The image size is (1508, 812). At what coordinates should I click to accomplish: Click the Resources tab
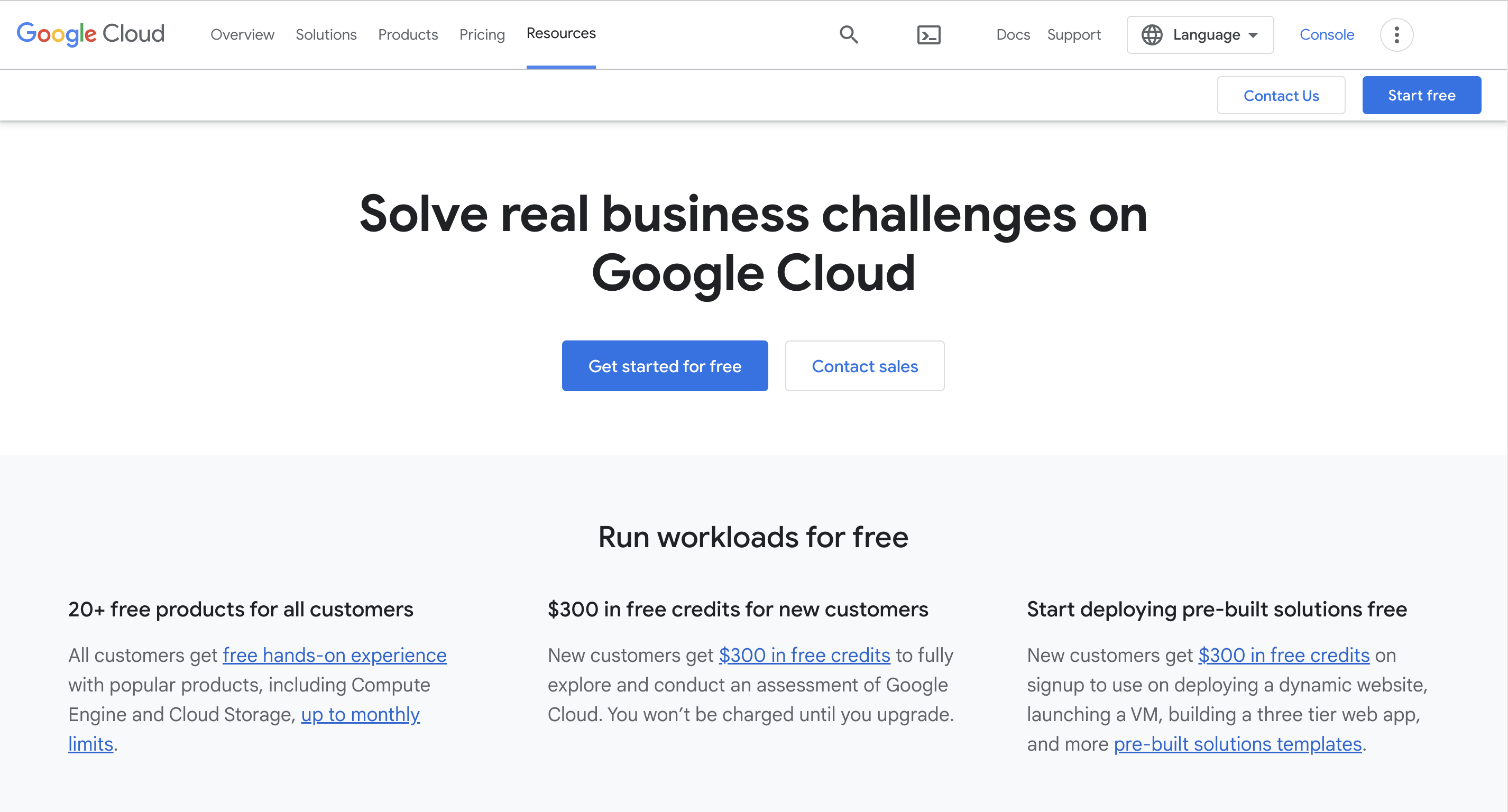tap(561, 33)
